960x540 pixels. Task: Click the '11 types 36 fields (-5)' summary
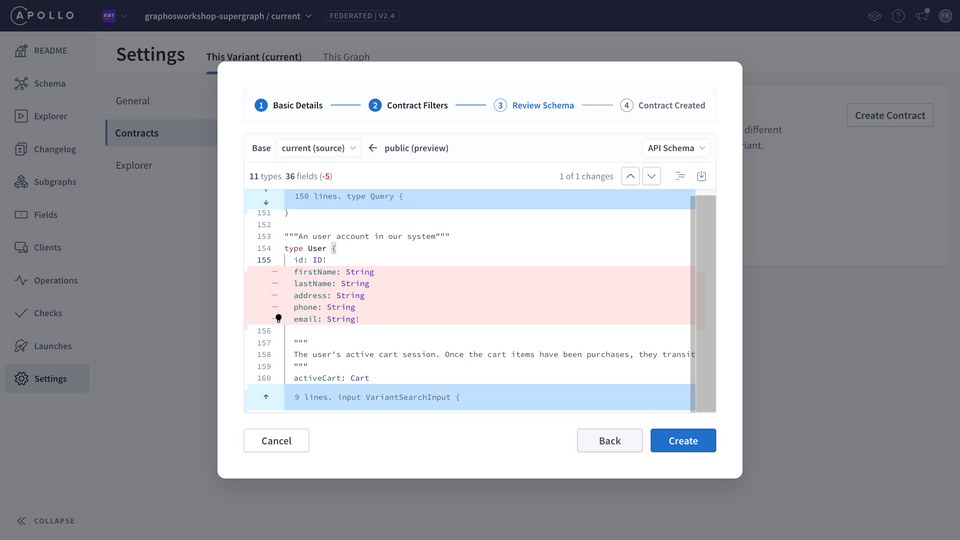(291, 176)
